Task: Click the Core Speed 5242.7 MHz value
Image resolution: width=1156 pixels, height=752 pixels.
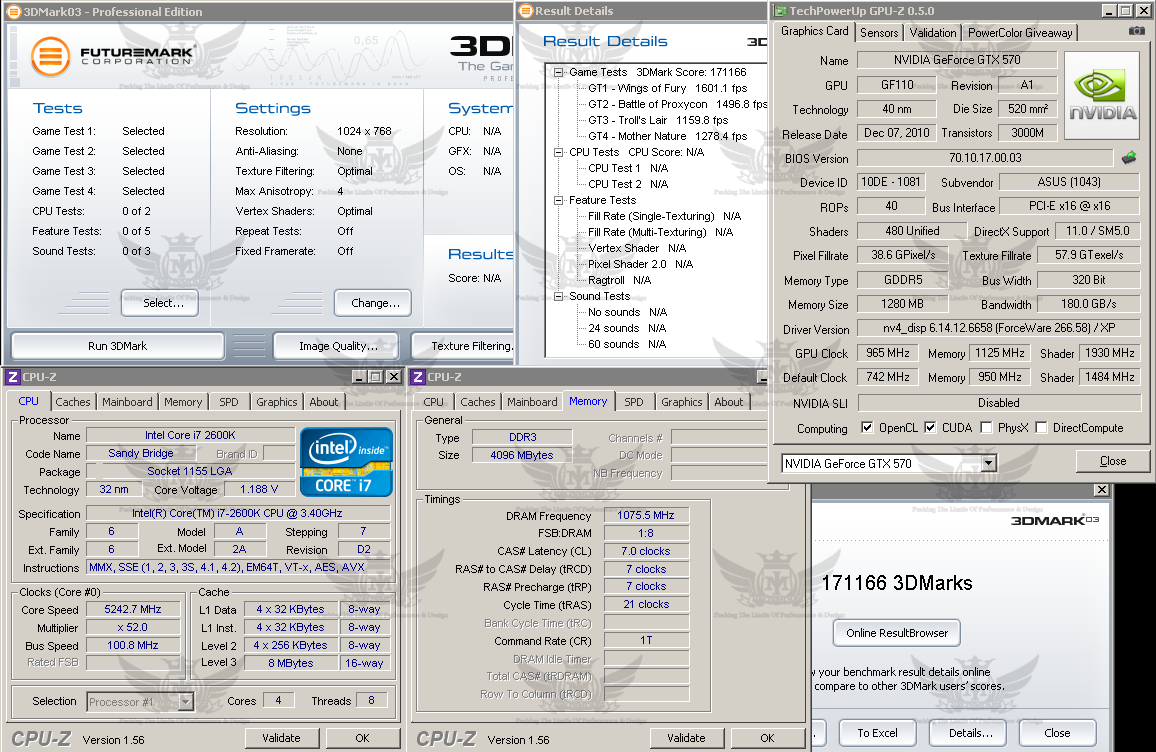Action: click(x=133, y=610)
